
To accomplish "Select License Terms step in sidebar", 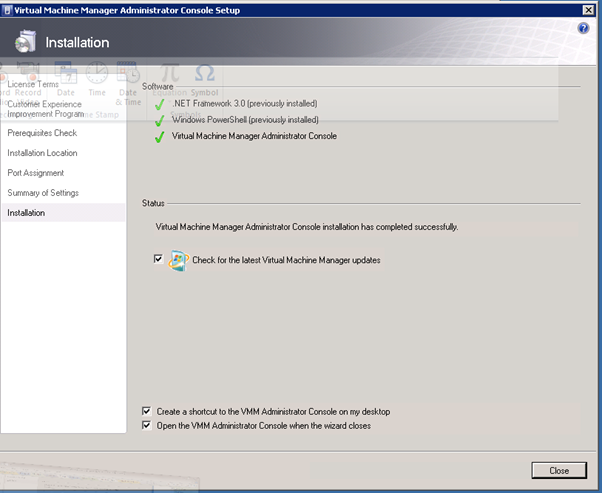I will 33,84.
